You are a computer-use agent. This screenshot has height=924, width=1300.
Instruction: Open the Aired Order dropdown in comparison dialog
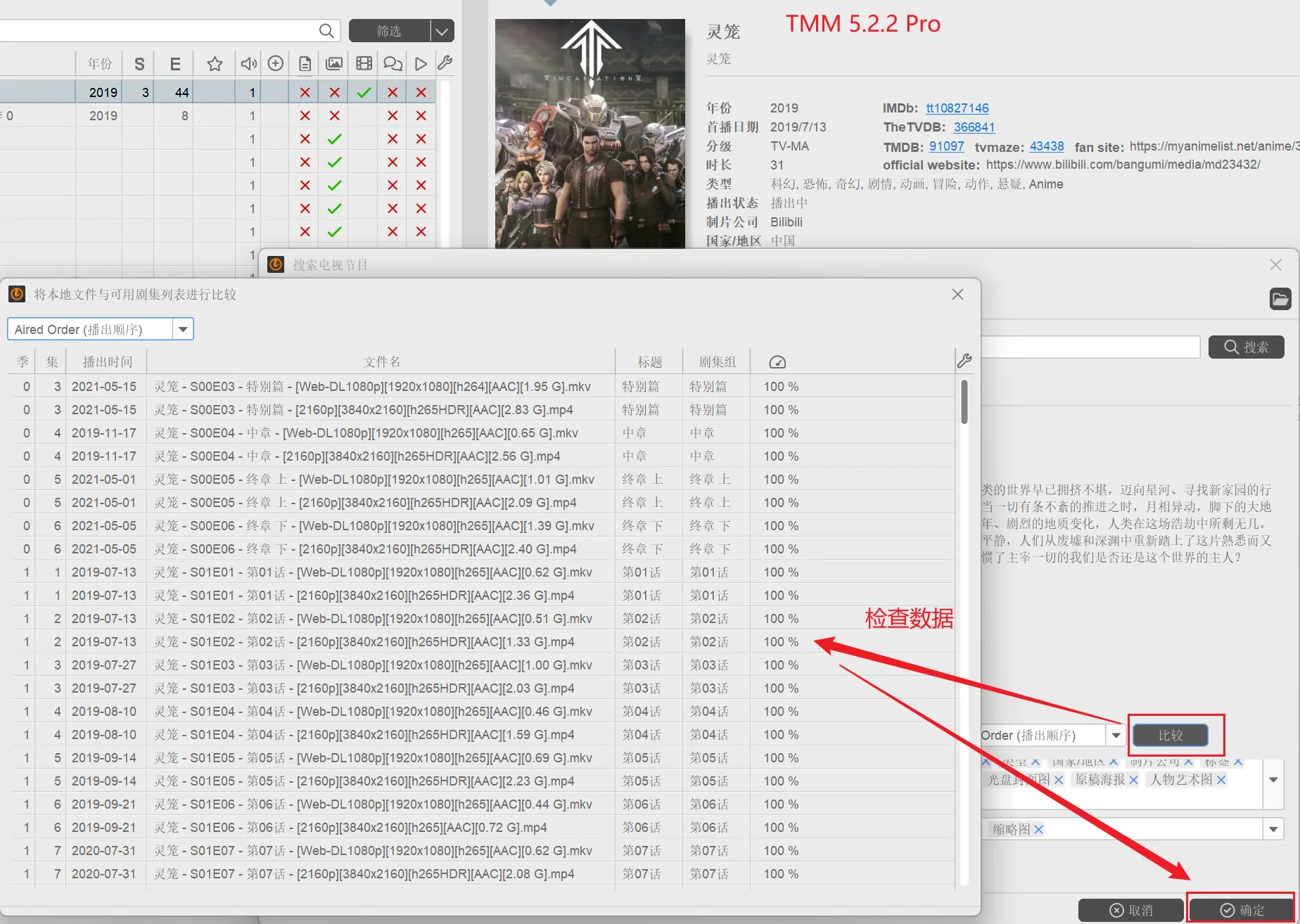183,329
